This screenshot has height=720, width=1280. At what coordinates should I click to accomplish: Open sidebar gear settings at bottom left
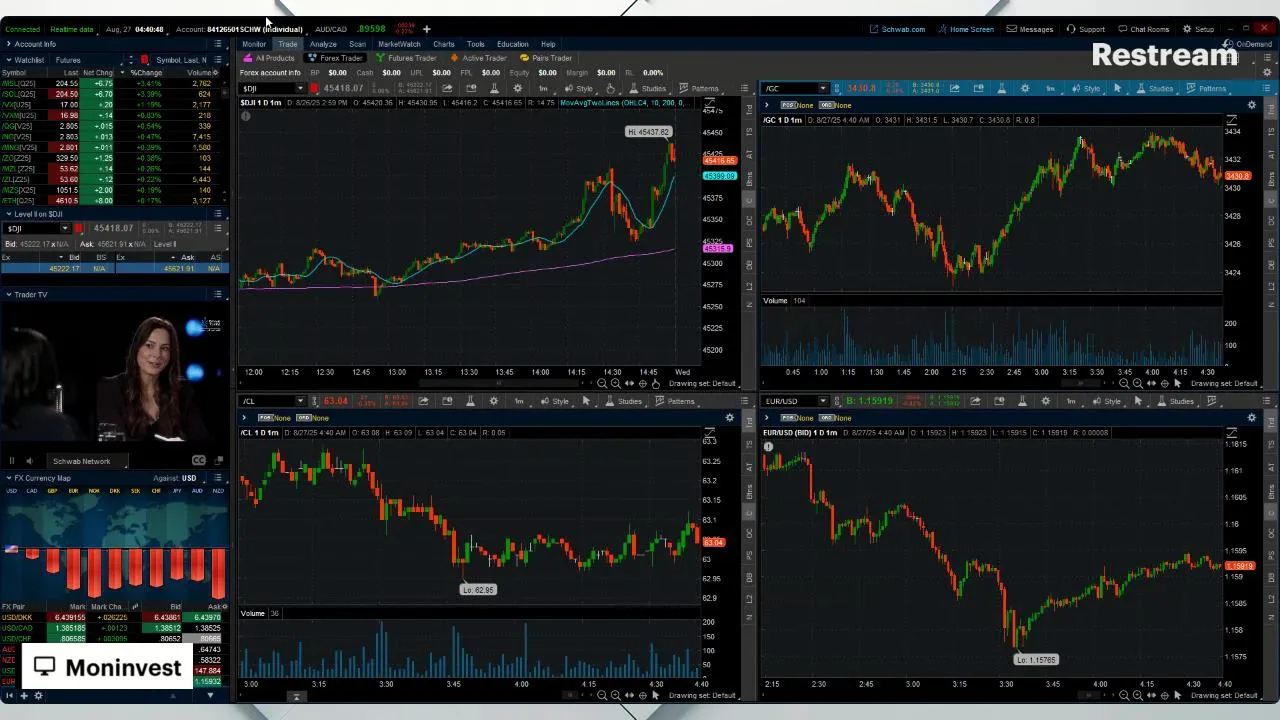(38, 695)
